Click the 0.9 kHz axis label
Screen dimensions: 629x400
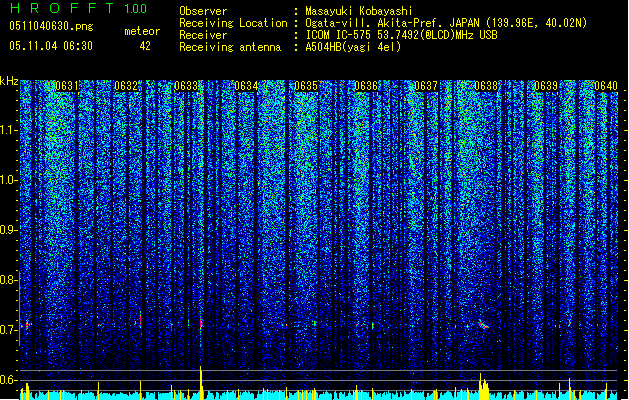tap(8, 230)
